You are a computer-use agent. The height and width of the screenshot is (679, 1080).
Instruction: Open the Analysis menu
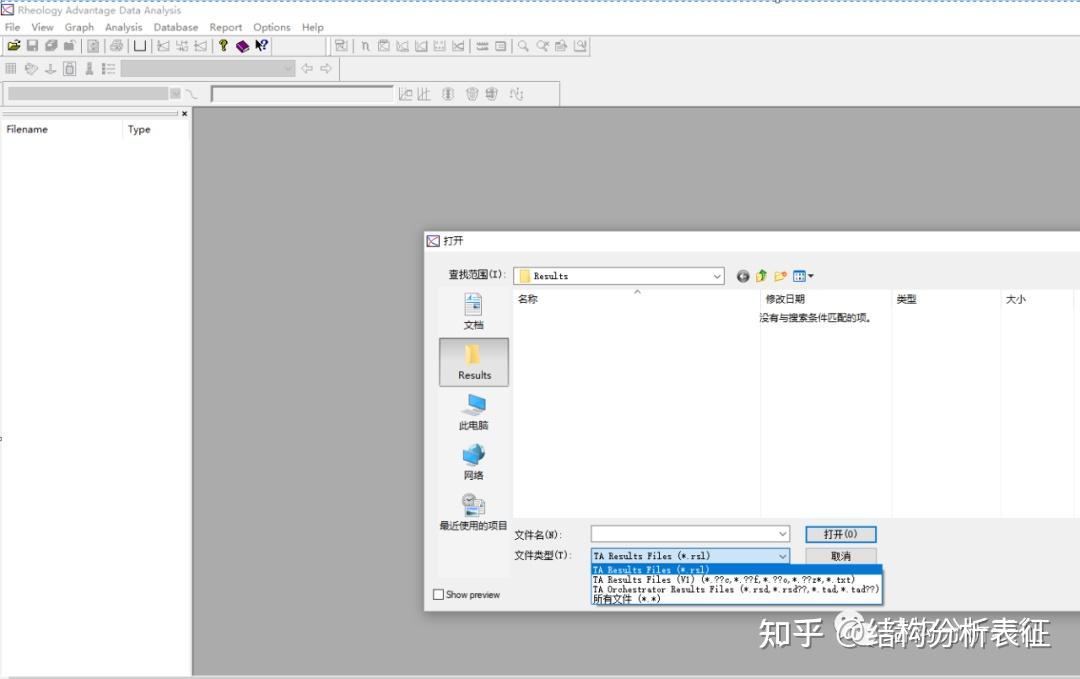coord(123,27)
